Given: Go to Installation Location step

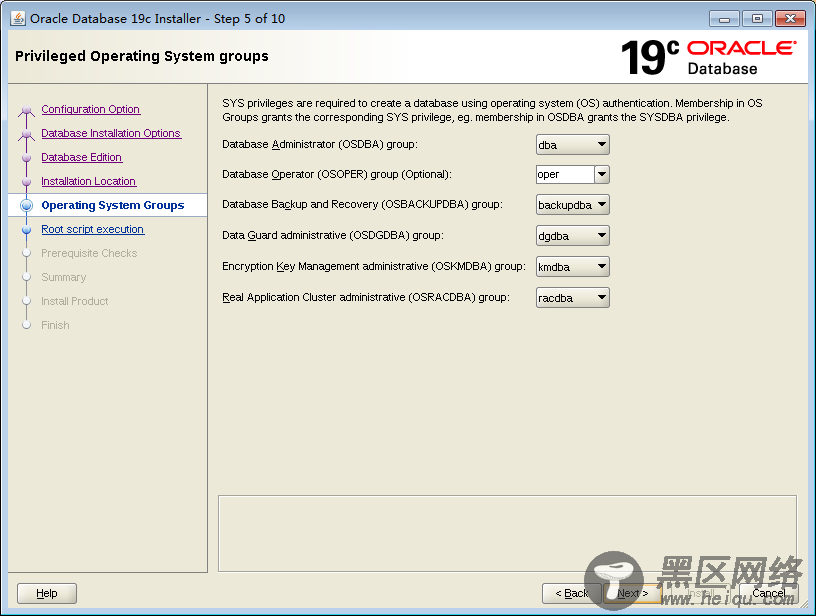Looking at the screenshot, I should pyautogui.click(x=88, y=181).
